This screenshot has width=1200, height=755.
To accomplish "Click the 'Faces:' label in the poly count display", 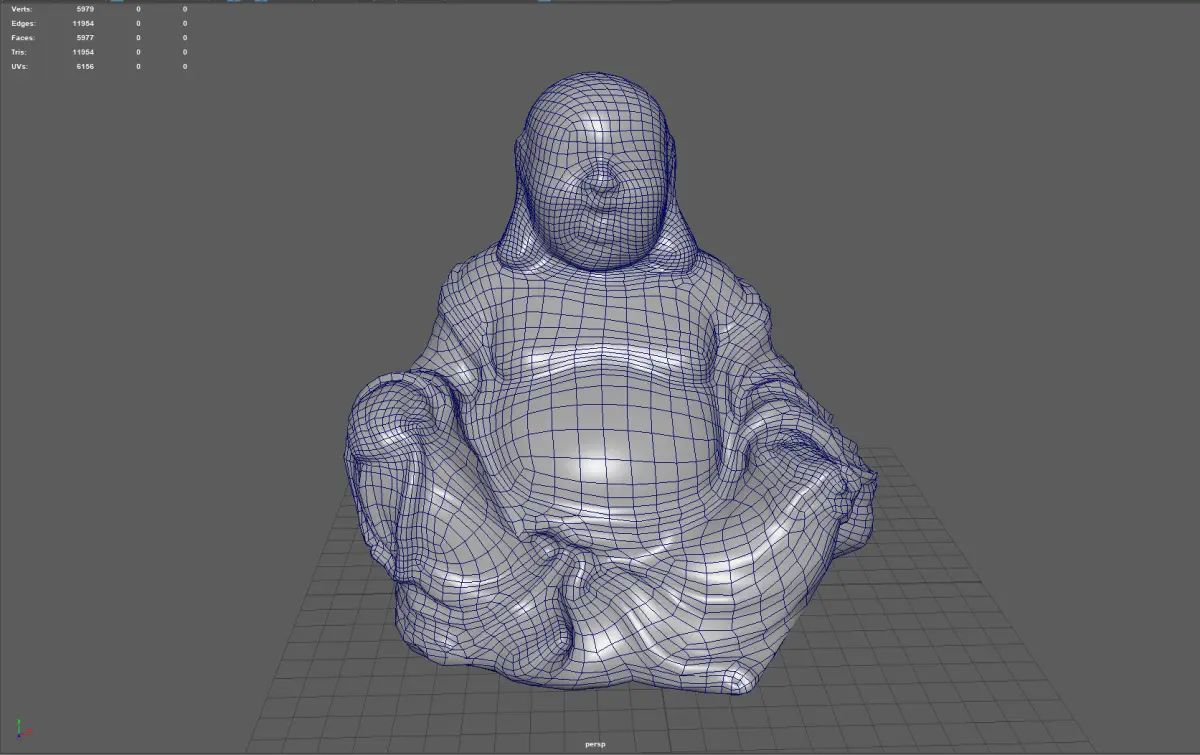I will point(23,37).
